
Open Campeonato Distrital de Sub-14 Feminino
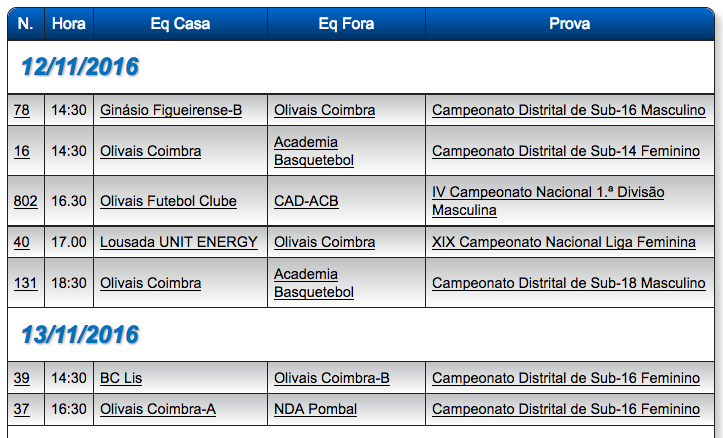[x=566, y=151]
